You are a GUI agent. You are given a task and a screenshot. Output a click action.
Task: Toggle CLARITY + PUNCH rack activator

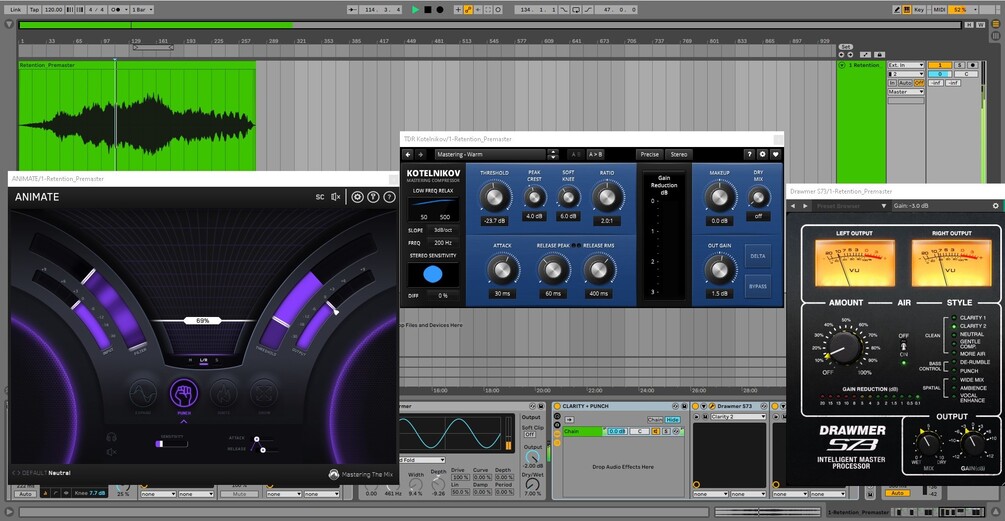click(x=557, y=406)
